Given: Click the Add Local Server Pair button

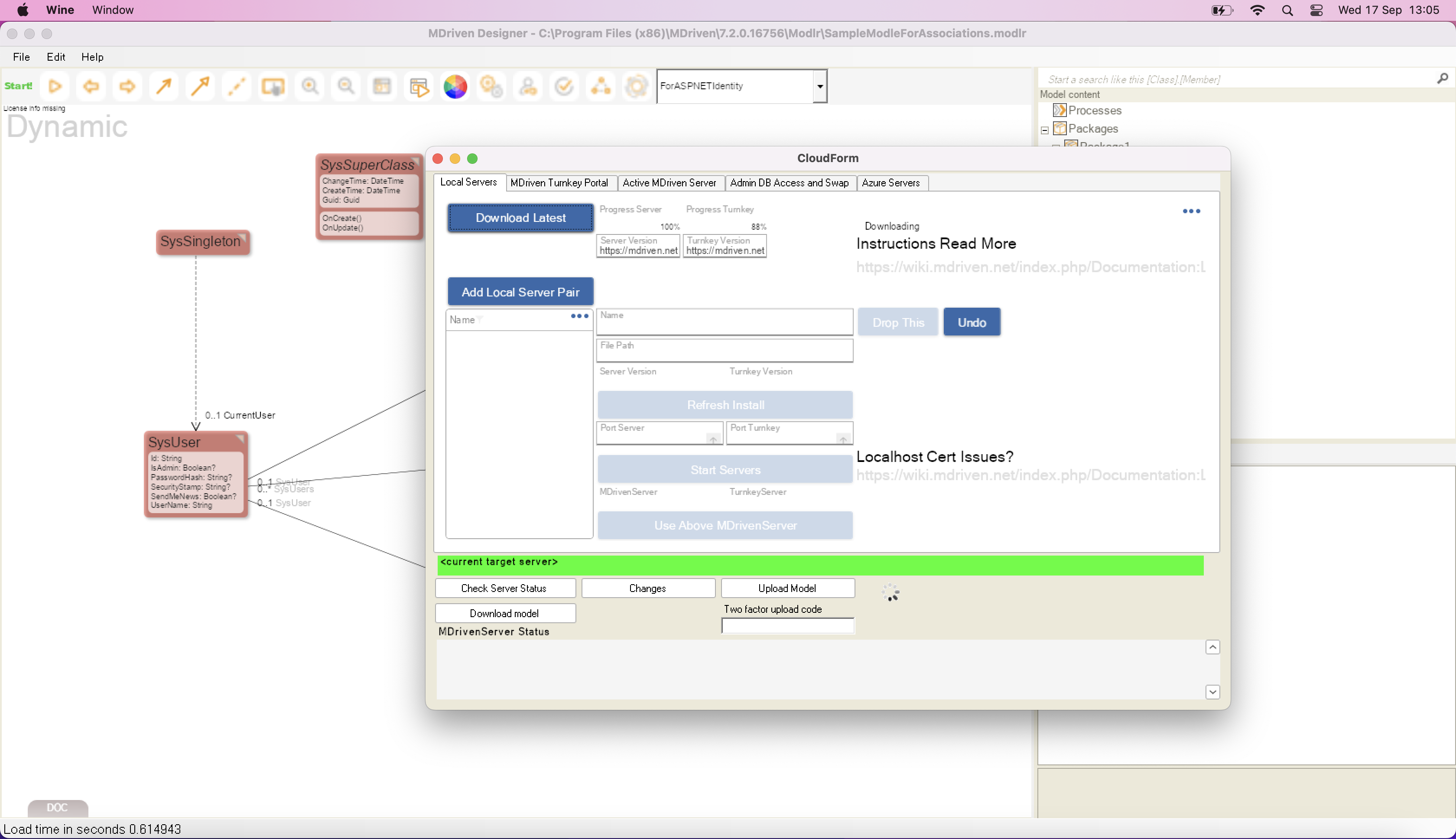Looking at the screenshot, I should click(x=520, y=292).
